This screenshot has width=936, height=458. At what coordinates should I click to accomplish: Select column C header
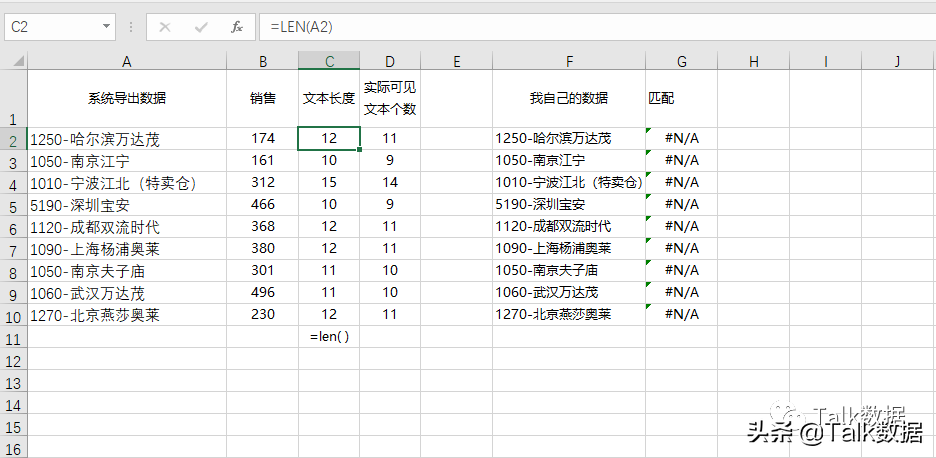pyautogui.click(x=330, y=61)
